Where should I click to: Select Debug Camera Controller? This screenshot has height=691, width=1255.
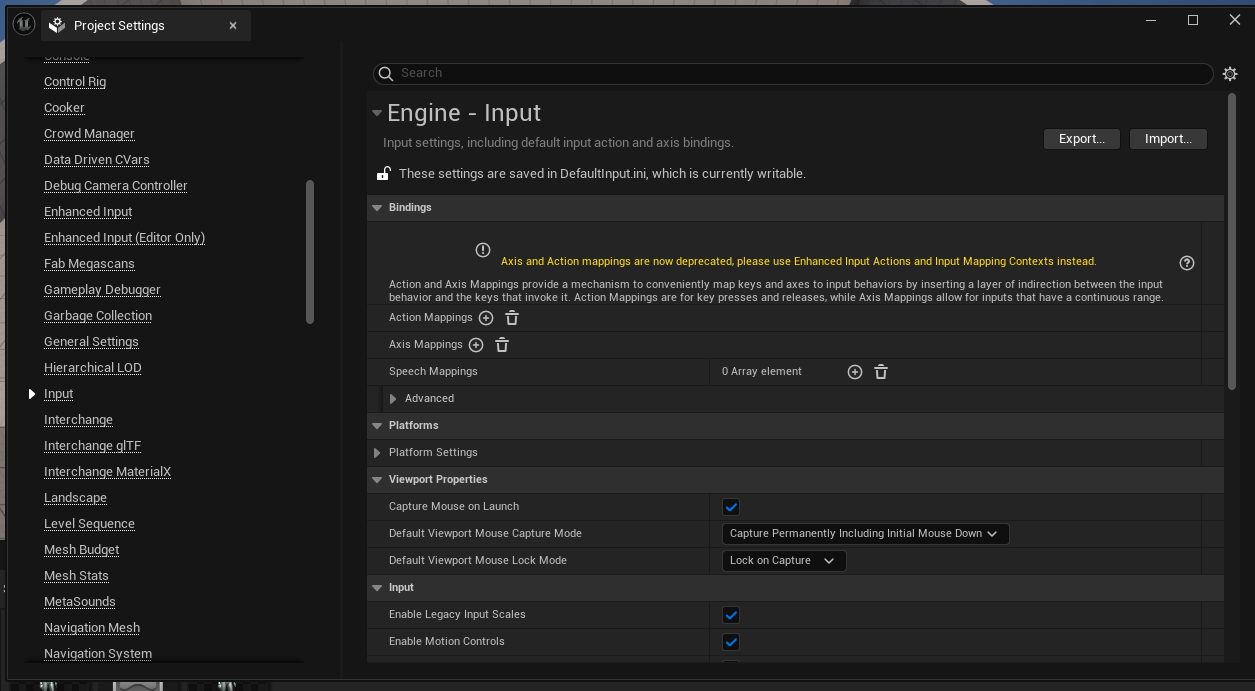pyautogui.click(x=116, y=186)
